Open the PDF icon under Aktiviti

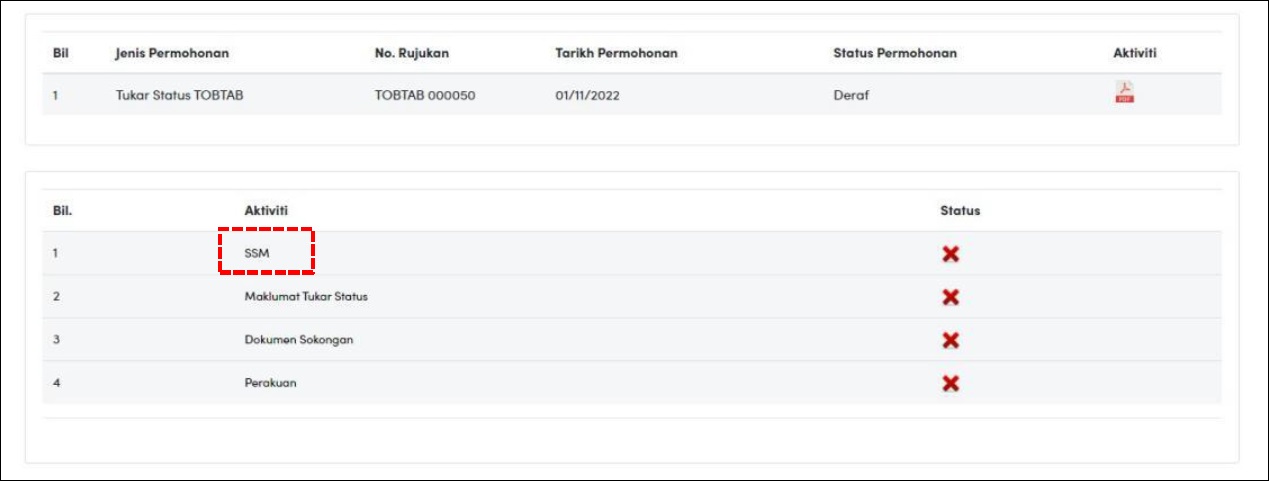pos(1124,94)
